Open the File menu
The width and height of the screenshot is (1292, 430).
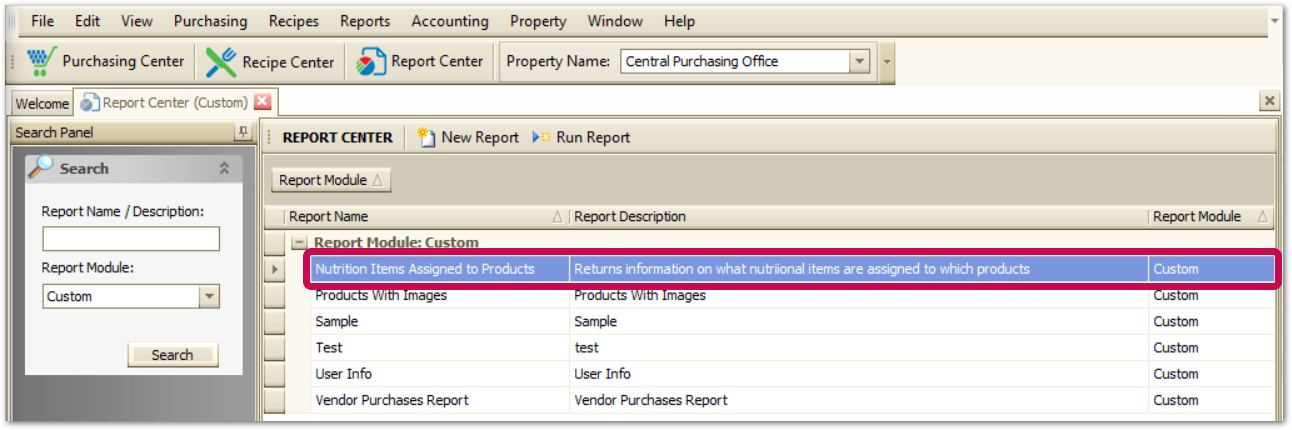(43, 21)
